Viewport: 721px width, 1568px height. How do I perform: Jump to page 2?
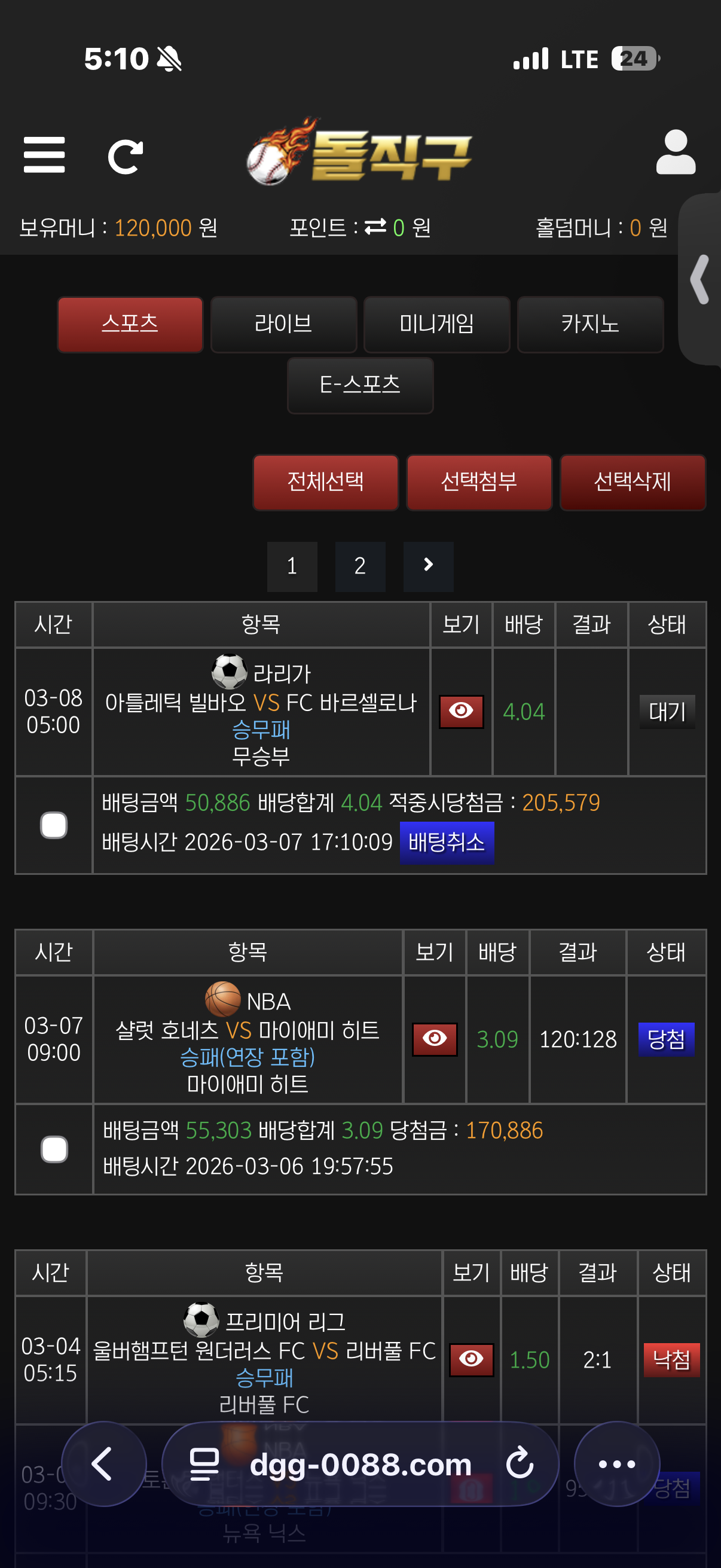[360, 566]
